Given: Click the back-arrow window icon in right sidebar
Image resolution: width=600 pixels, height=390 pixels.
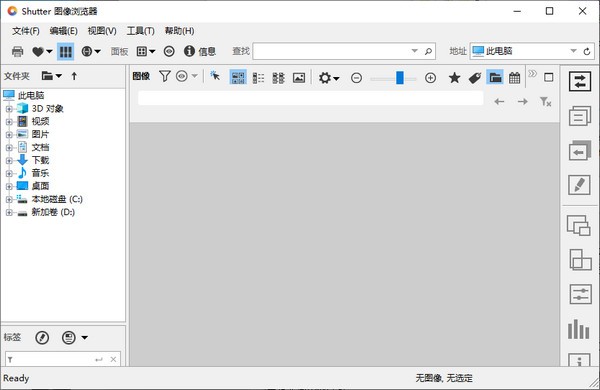Looking at the screenshot, I should tap(580, 150).
